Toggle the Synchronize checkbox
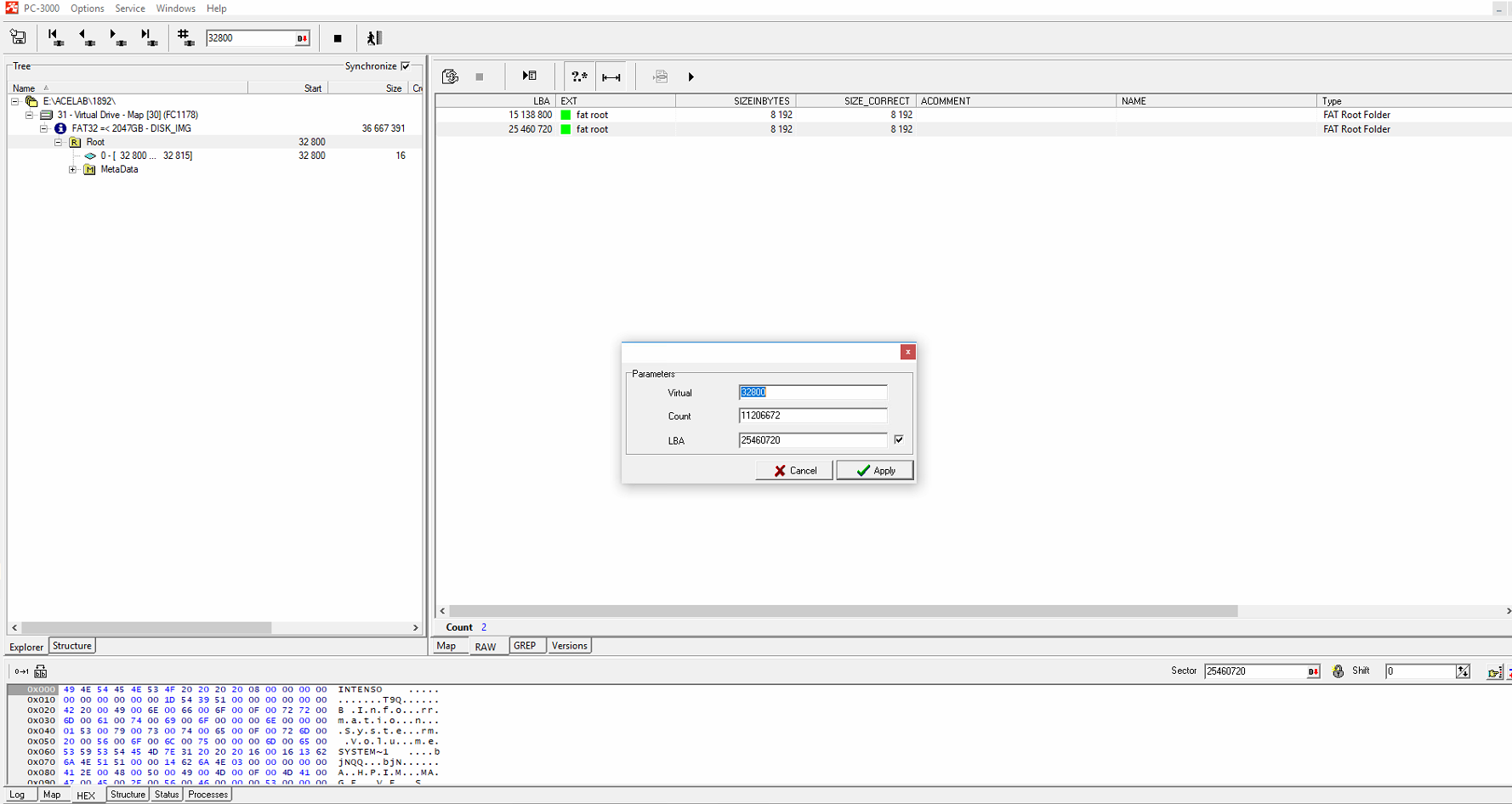This screenshot has height=804, width=1512. [406, 66]
